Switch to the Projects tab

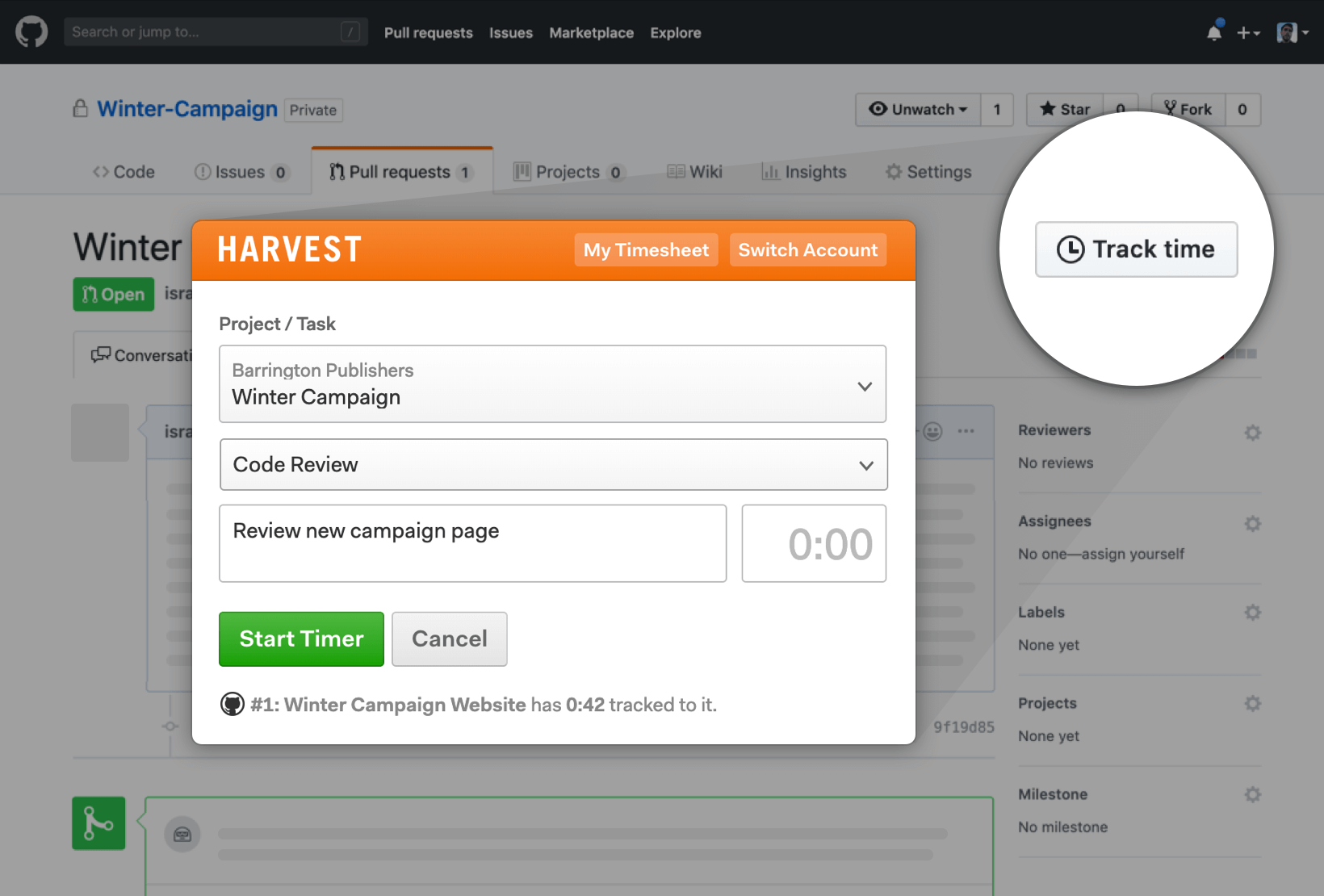569,172
